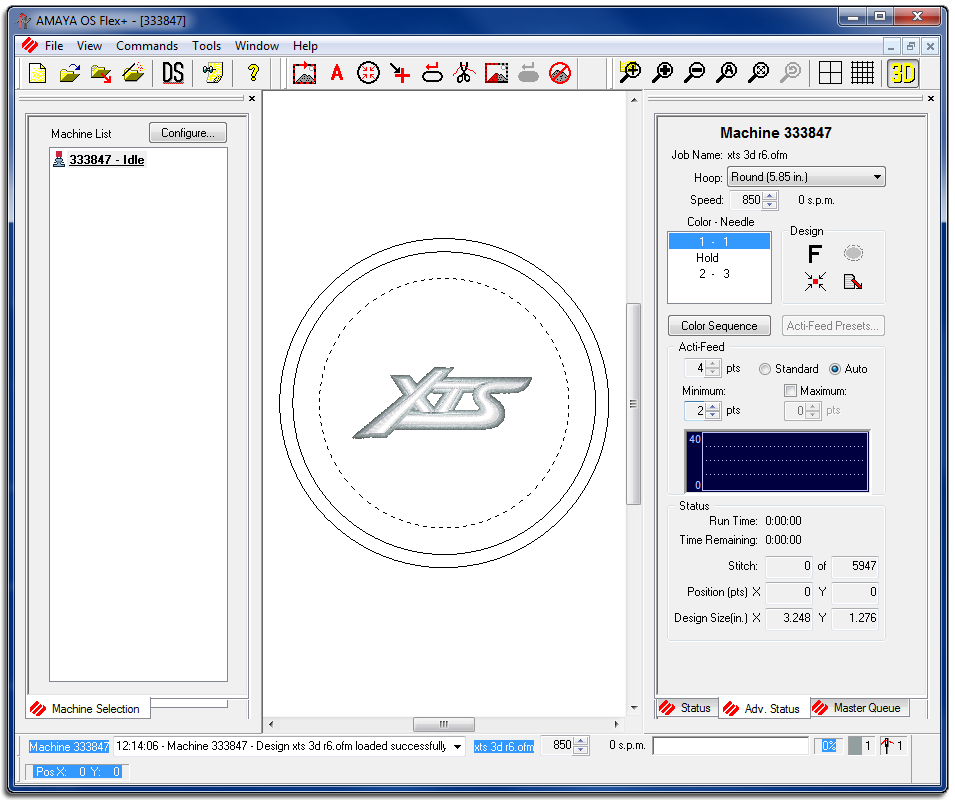Click the center design arrows icon
The width and height of the screenshot is (955, 800).
click(x=815, y=281)
